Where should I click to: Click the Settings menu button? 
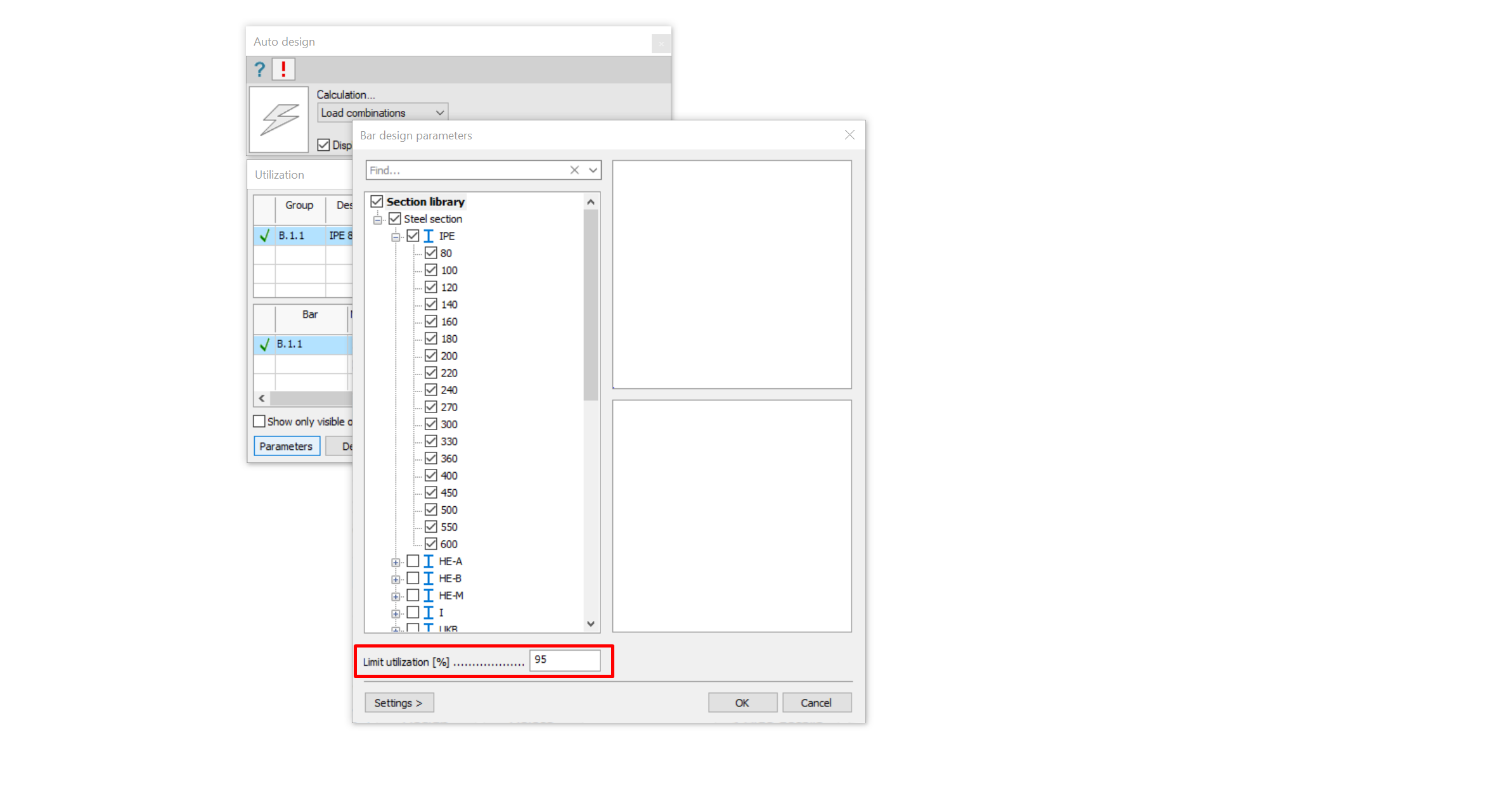point(398,702)
